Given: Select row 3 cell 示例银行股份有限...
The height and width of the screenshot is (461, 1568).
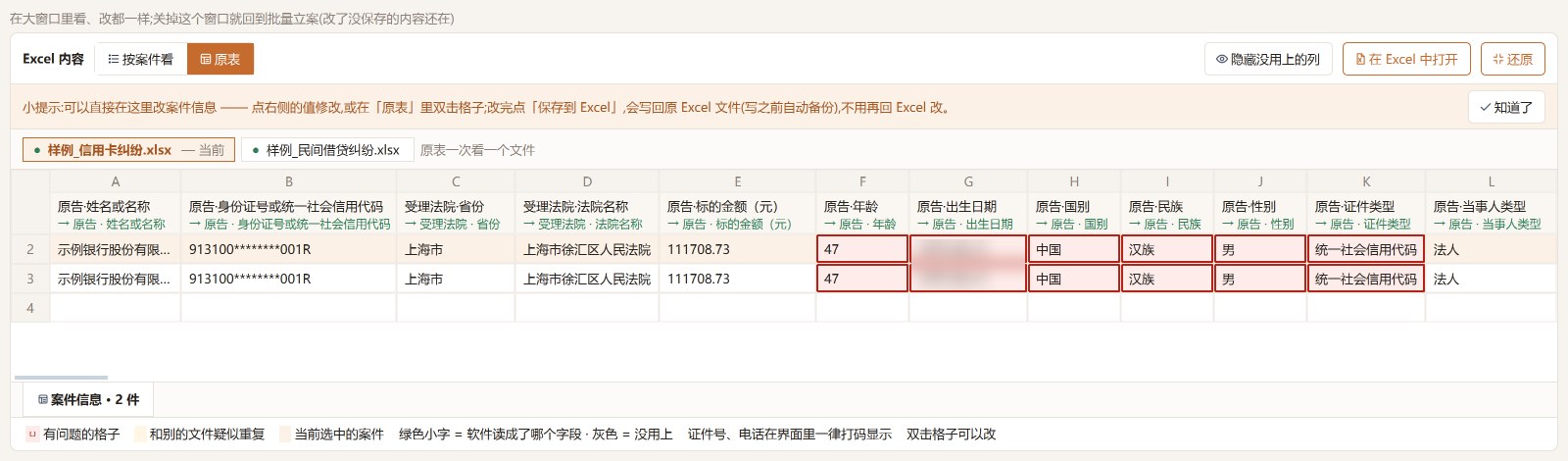Looking at the screenshot, I should 116,279.
